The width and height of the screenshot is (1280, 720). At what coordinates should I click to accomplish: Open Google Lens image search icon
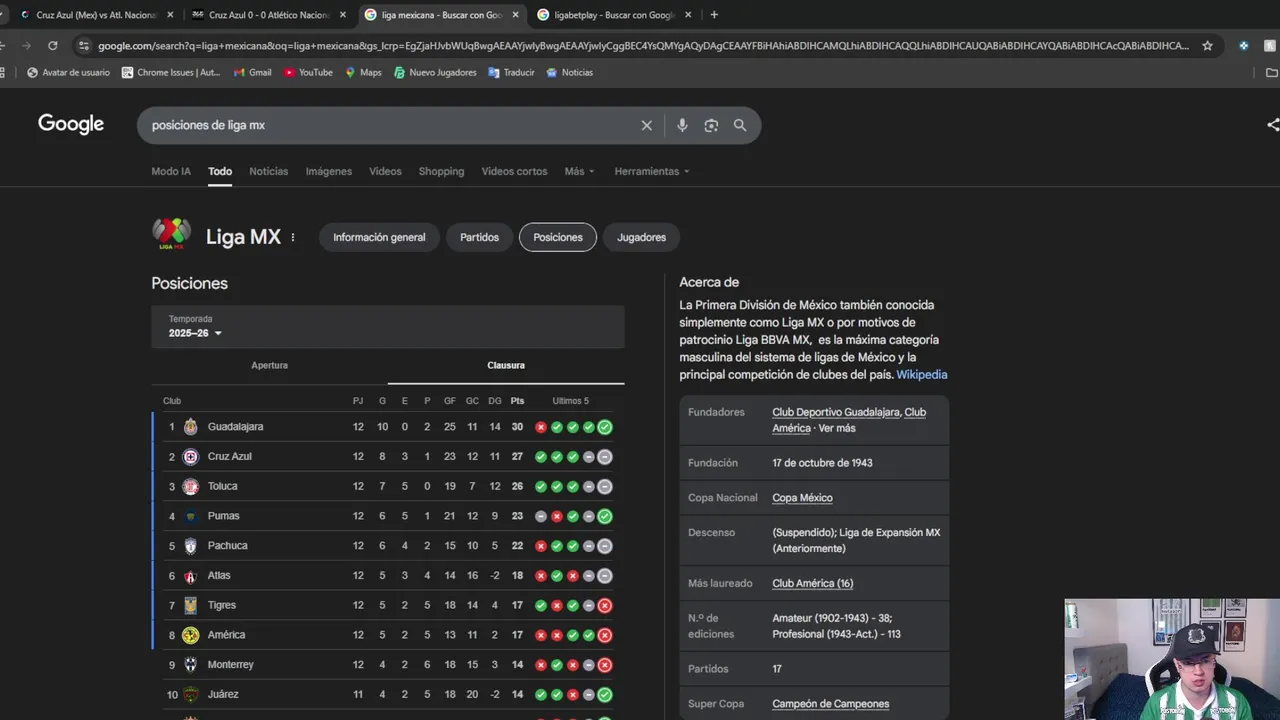tap(711, 125)
